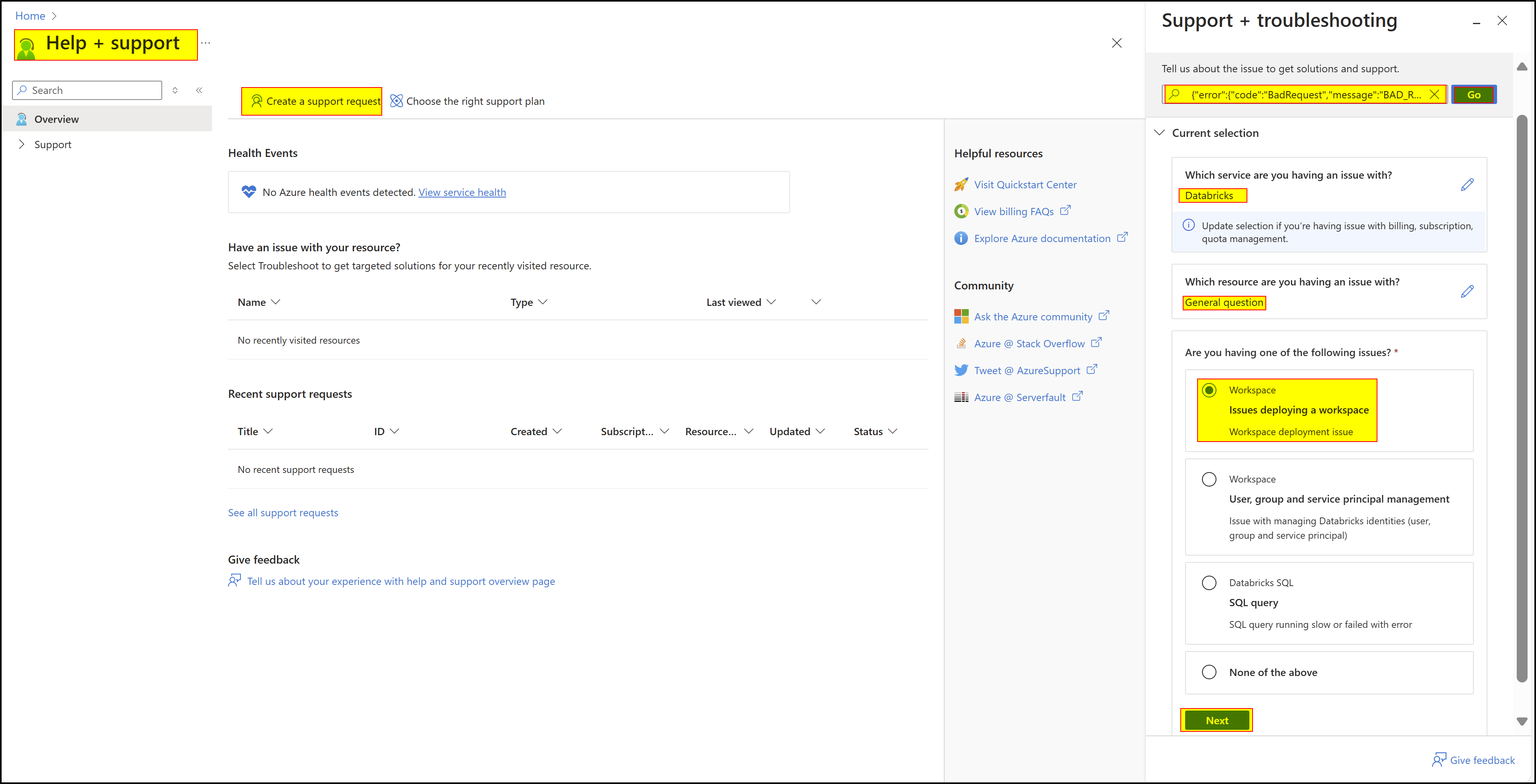Open See all support requests link
Screen dimensions: 1536x784
tap(283, 512)
